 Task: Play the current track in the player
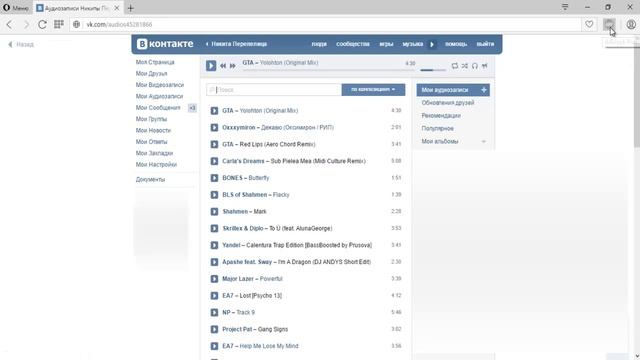click(211, 65)
